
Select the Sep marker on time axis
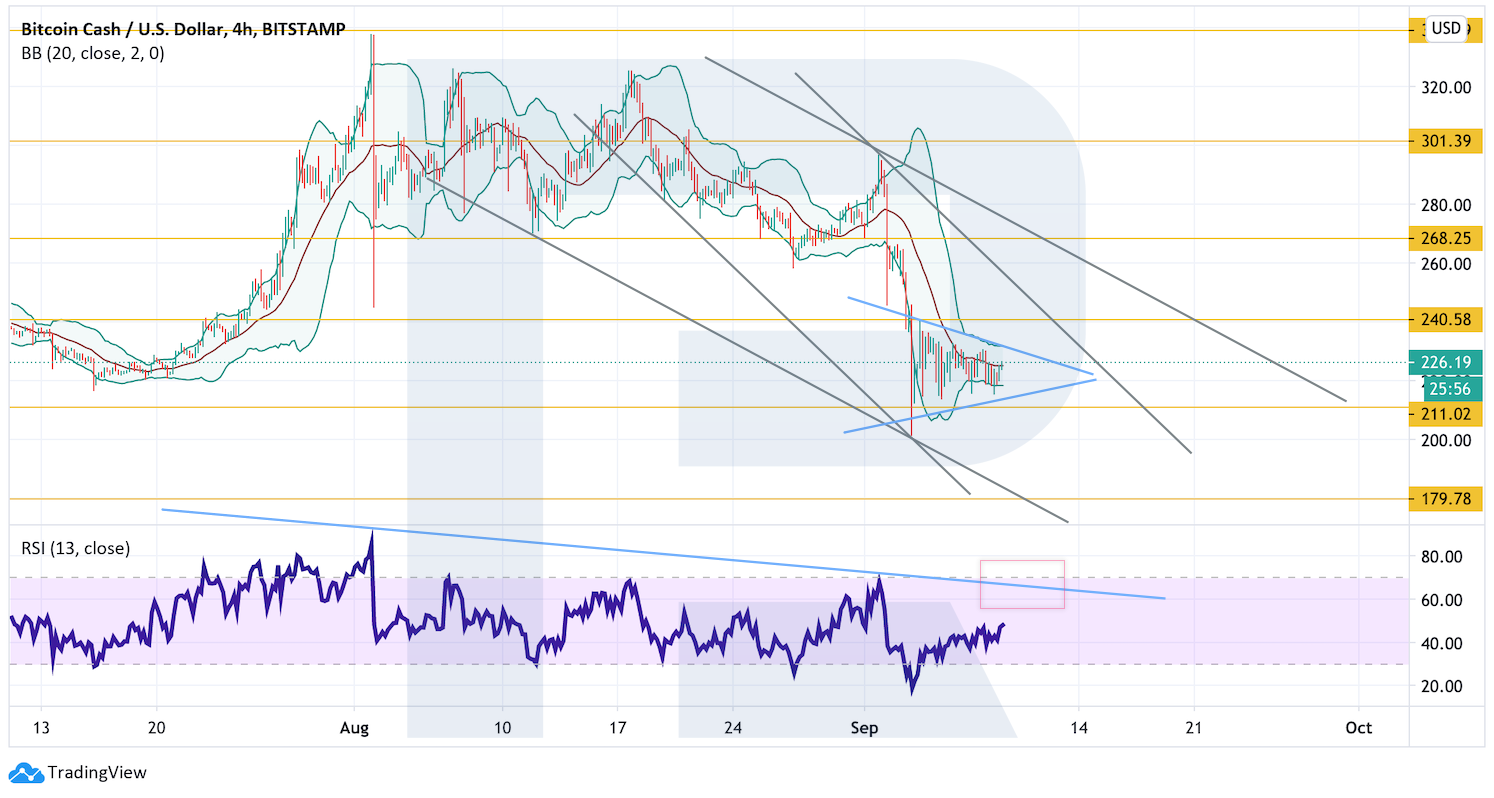pyautogui.click(x=864, y=728)
